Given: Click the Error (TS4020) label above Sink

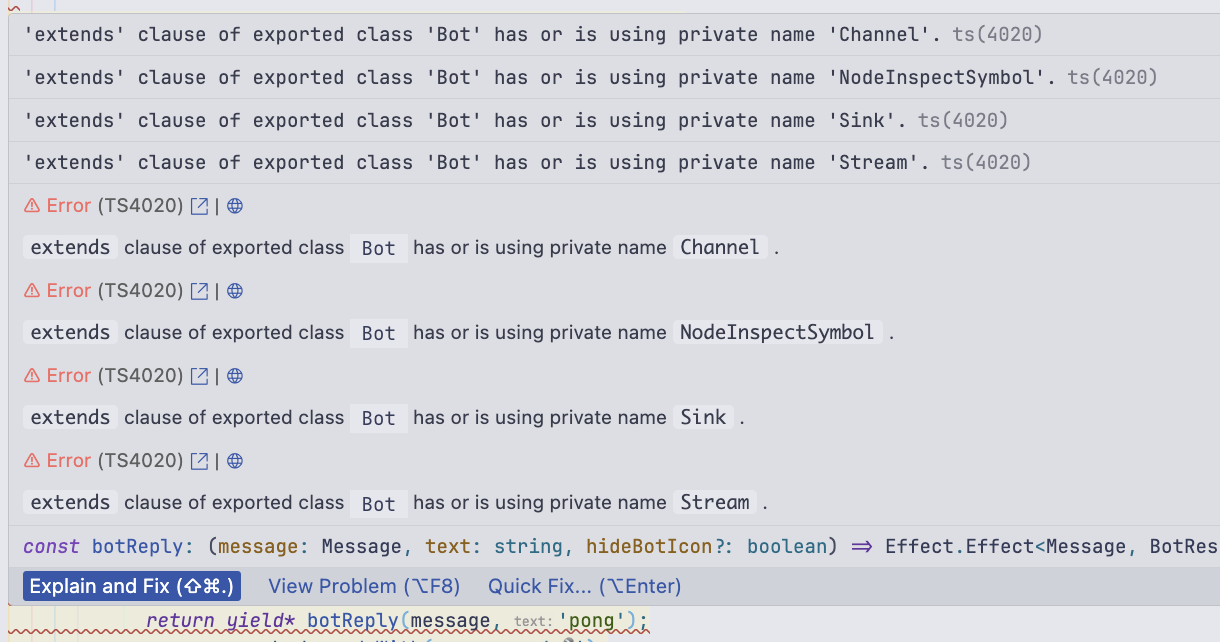Looking at the screenshot, I should pos(115,376).
